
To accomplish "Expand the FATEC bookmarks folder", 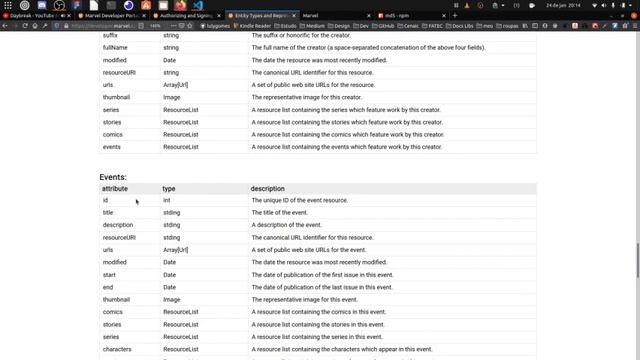I will pyautogui.click(x=433, y=26).
